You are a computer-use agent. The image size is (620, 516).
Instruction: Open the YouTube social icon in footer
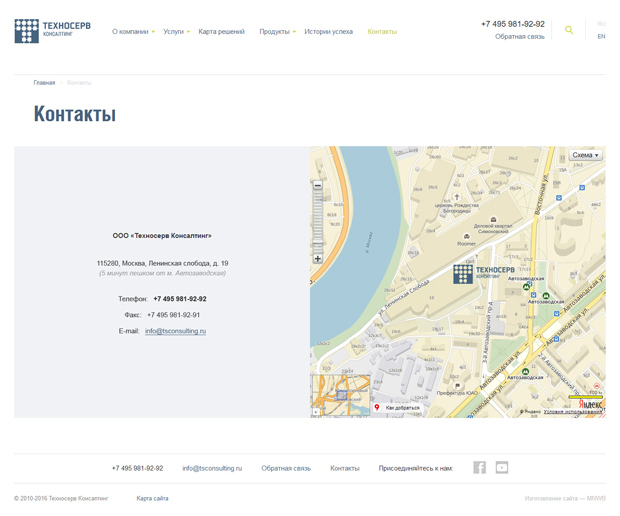click(502, 467)
